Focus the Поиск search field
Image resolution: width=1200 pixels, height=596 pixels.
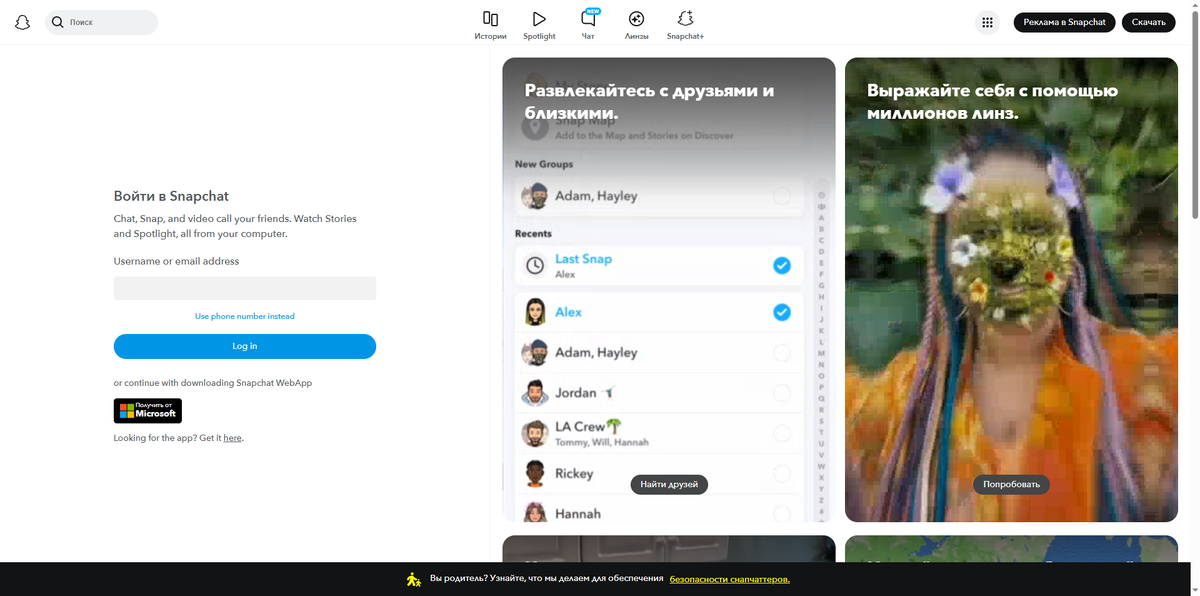(102, 22)
